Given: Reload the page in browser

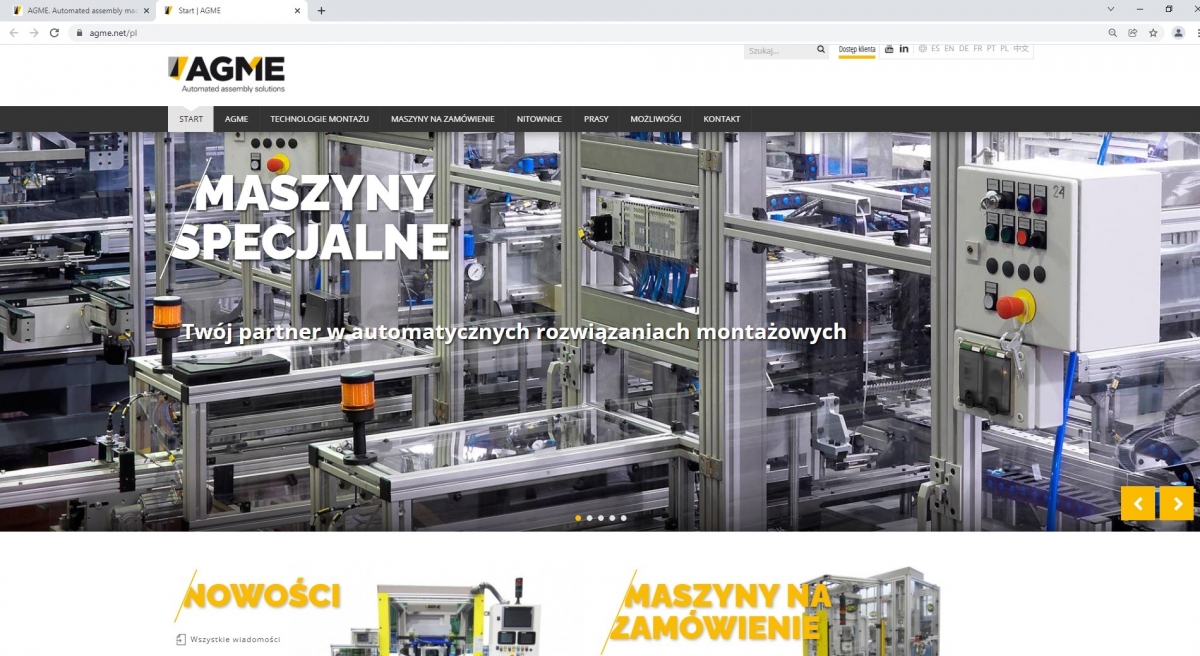Looking at the screenshot, I should click(x=54, y=32).
